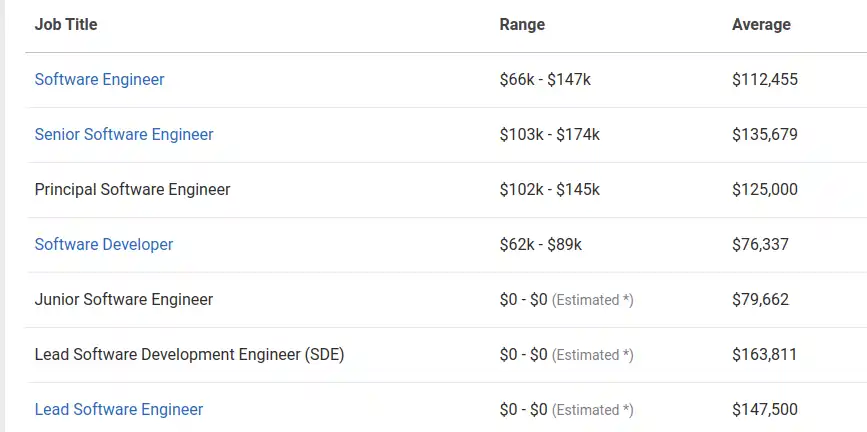Screen dimensions: 867x432
Task: Click the Job Title column header
Action: [66, 24]
